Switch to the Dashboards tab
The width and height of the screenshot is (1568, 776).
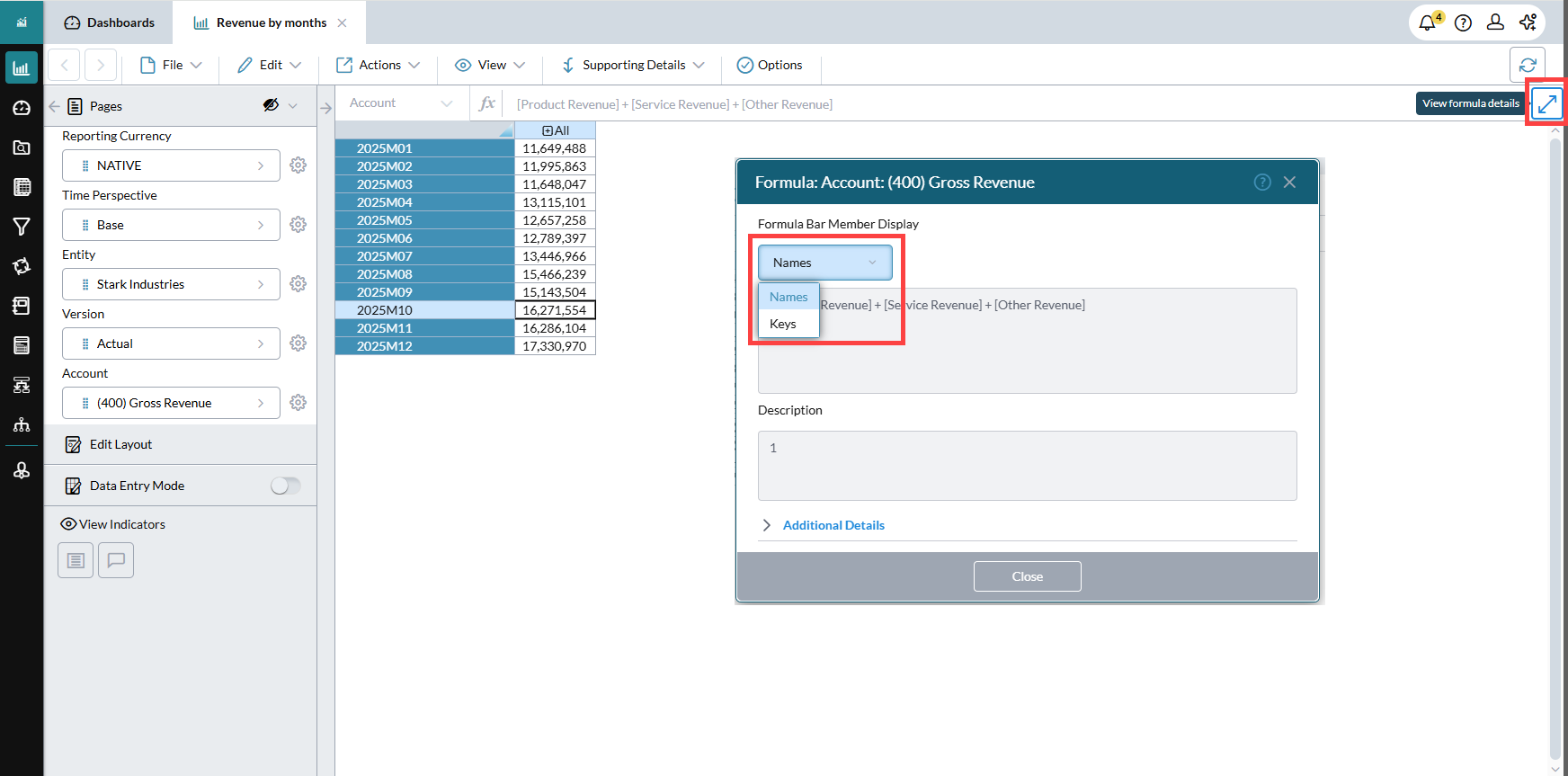click(x=109, y=22)
